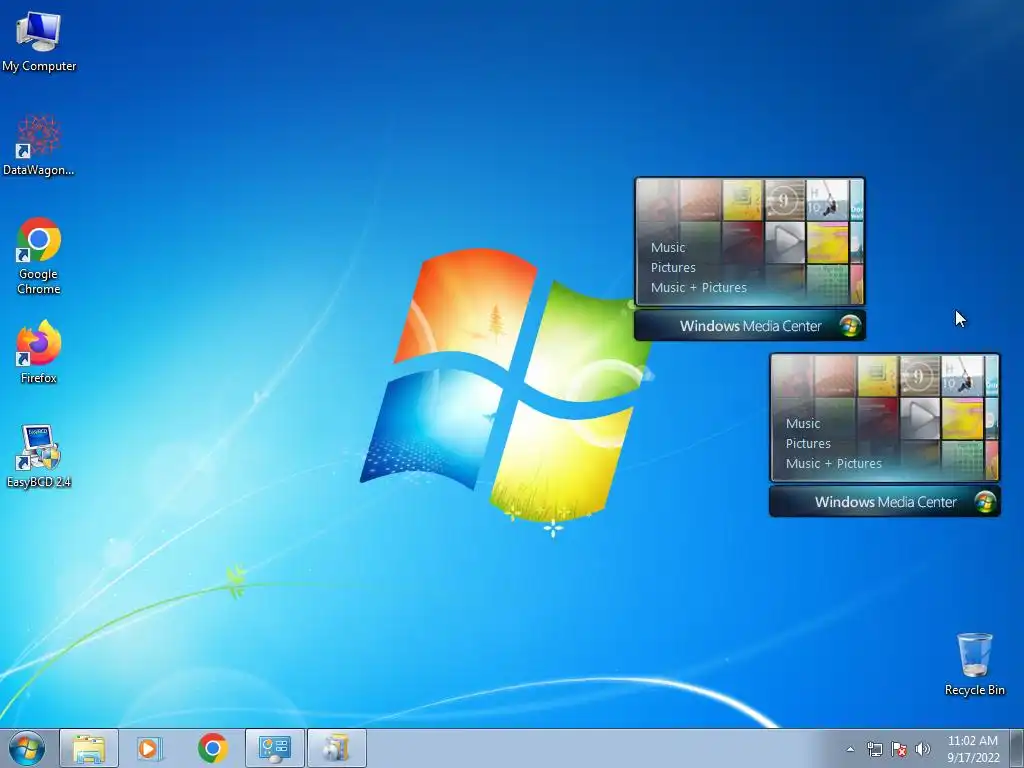Switch to the Control Panel taskbar window
The width and height of the screenshot is (1024, 768).
pos(275,748)
